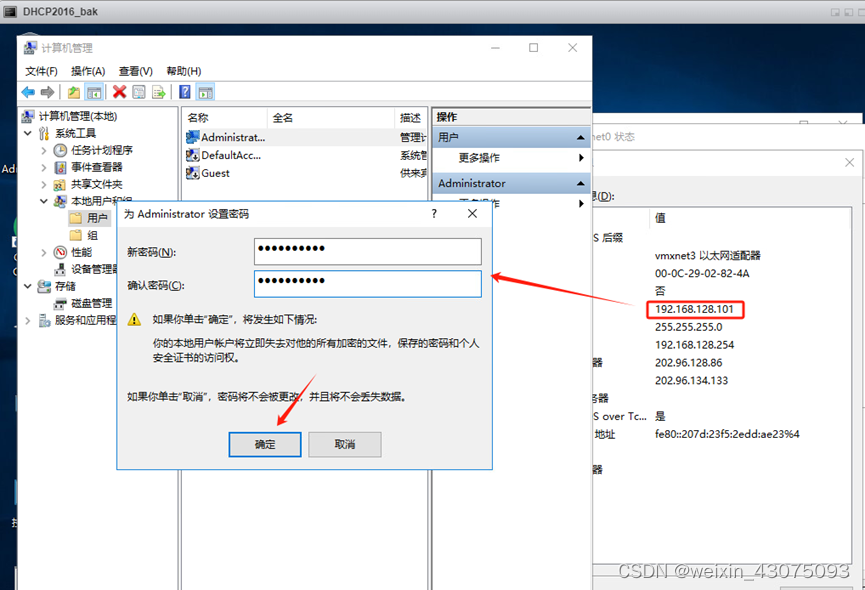The width and height of the screenshot is (865, 590).
Task: Click the DHCP2016_bak VM tab icon
Action: [10, 12]
